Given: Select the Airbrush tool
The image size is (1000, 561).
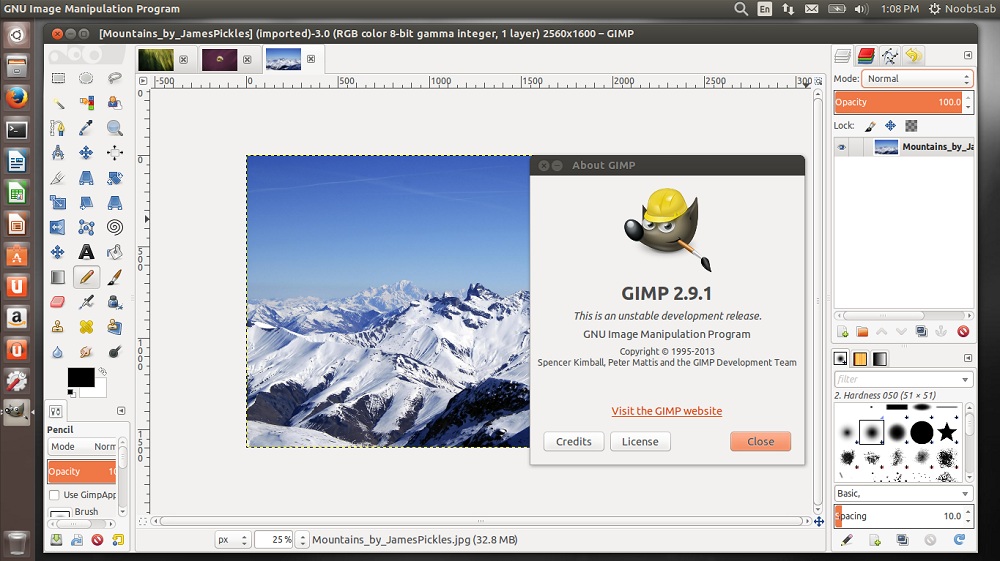Looking at the screenshot, I should pyautogui.click(x=86, y=302).
